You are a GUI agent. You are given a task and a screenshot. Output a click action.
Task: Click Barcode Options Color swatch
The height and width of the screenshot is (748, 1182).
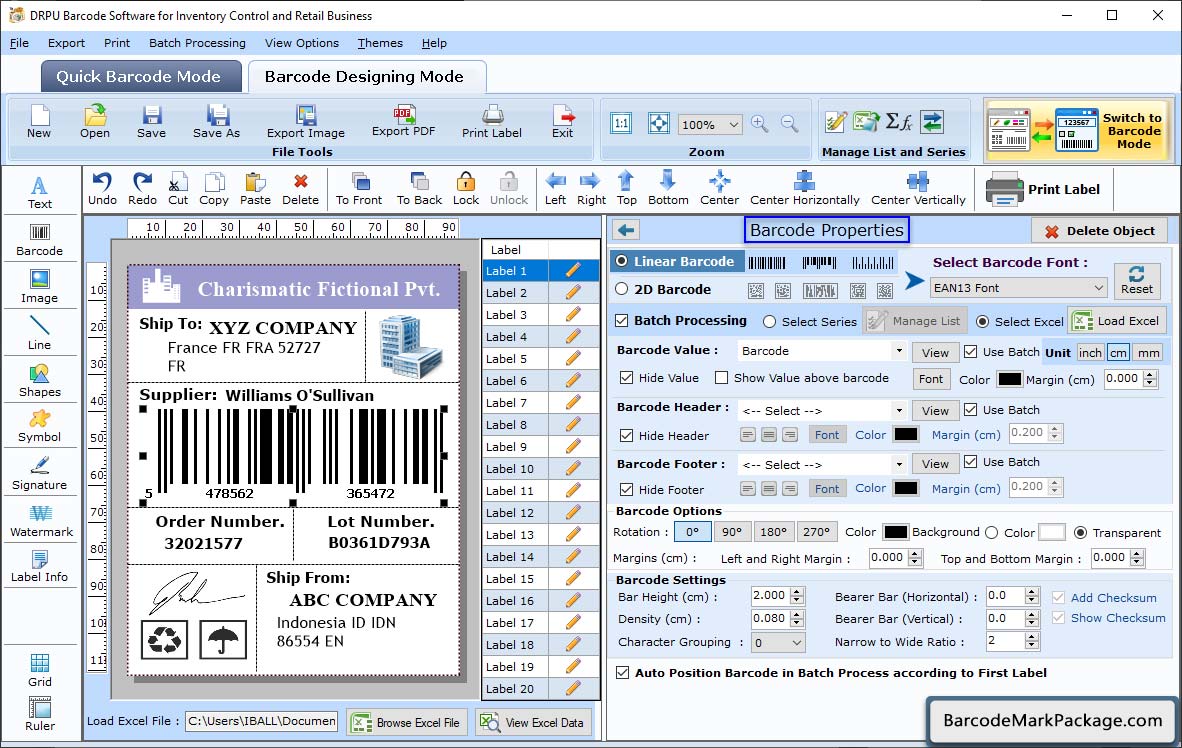coord(896,532)
